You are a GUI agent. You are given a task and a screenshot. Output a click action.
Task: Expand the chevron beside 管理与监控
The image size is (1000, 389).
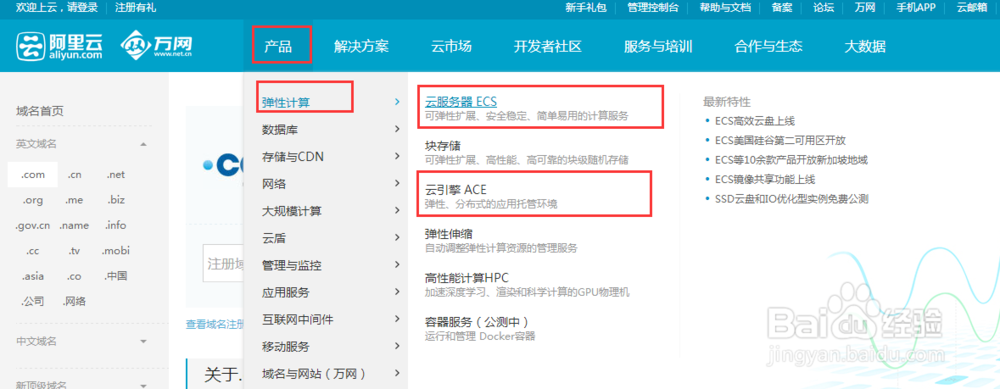[397, 265]
